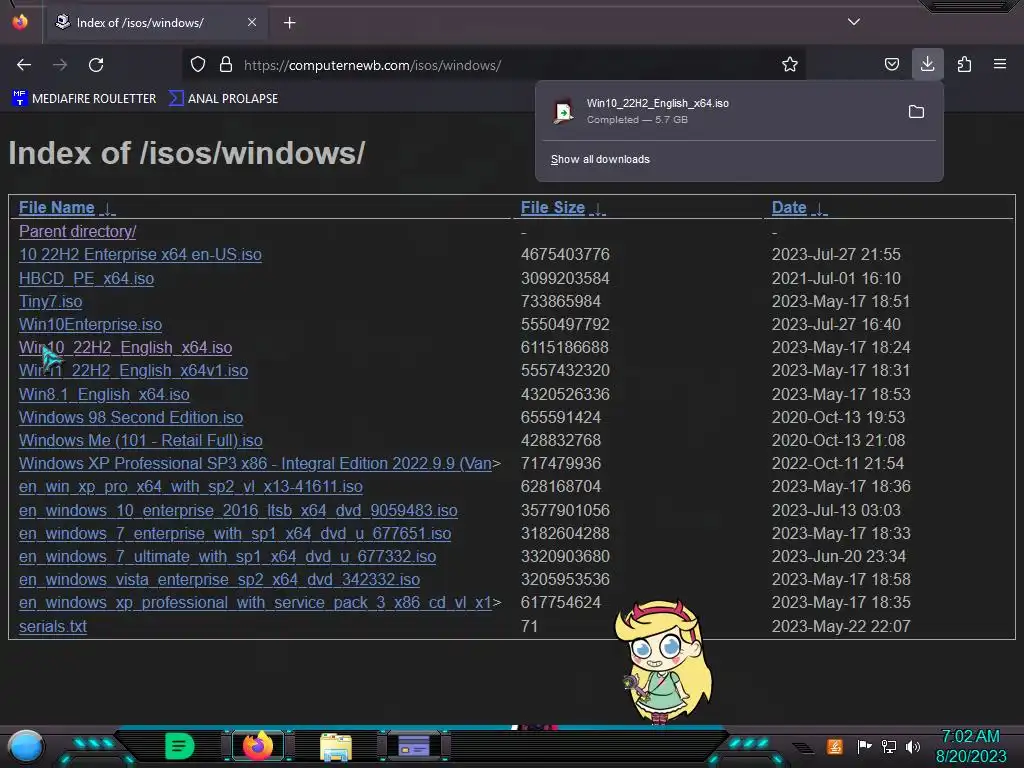Image resolution: width=1024 pixels, height=768 pixels.
Task: Download Win8.1_English_x64.iso
Action: 104,394
